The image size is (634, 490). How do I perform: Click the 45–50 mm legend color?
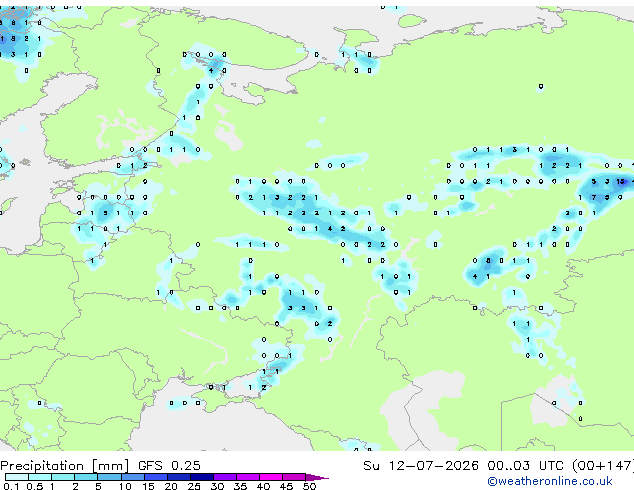294,477
